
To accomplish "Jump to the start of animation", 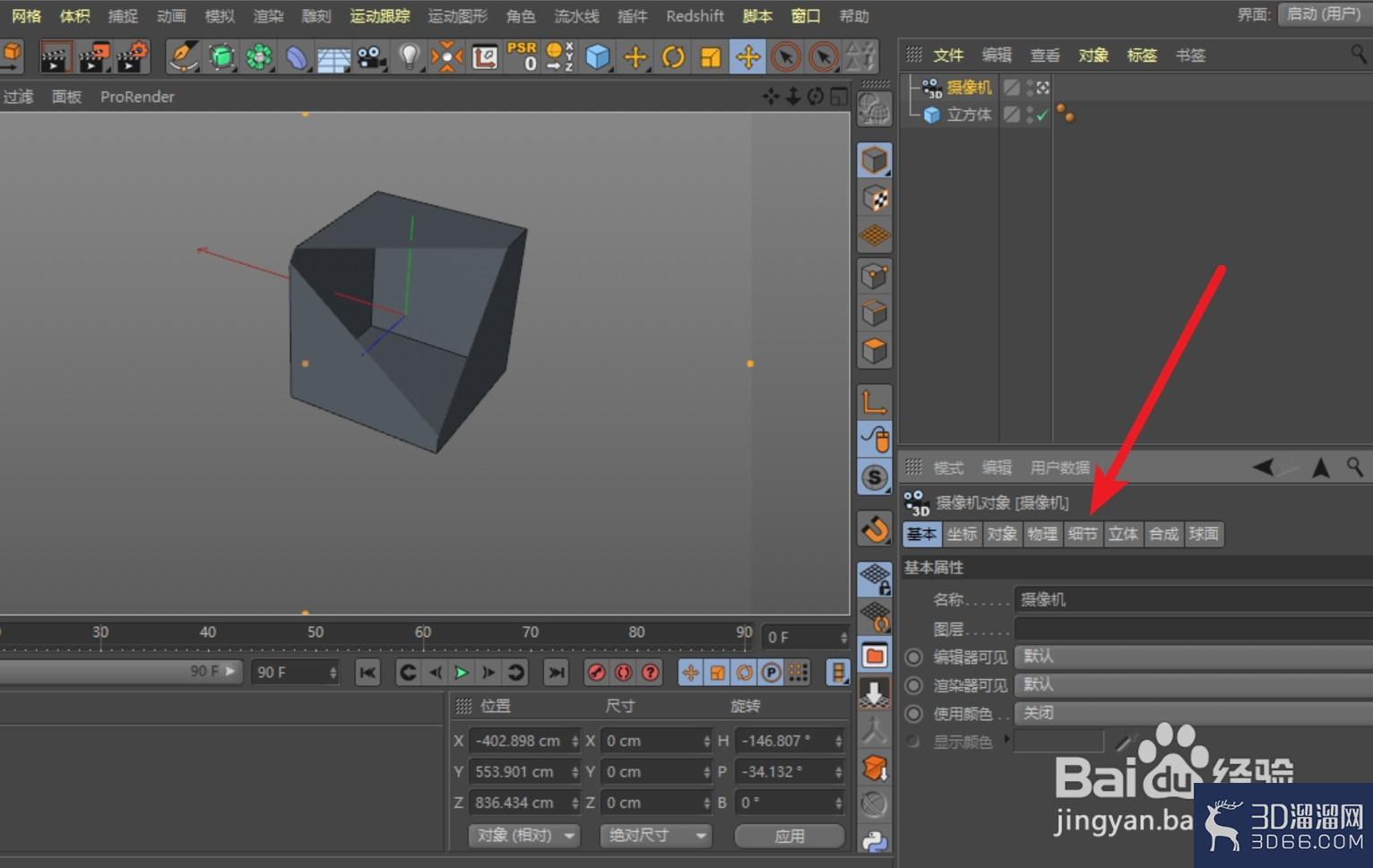I will (367, 672).
